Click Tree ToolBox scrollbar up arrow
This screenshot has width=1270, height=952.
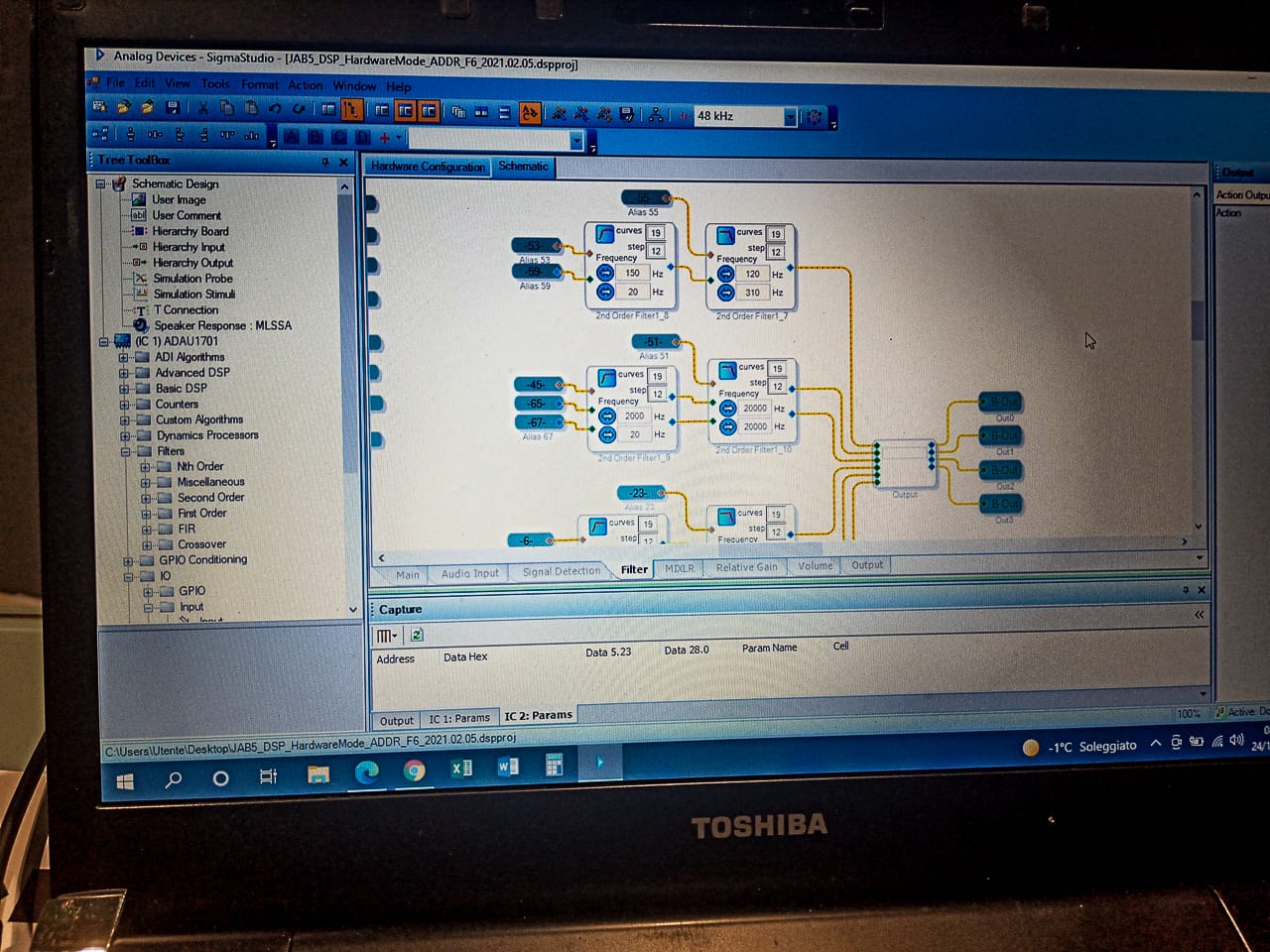pos(344,185)
